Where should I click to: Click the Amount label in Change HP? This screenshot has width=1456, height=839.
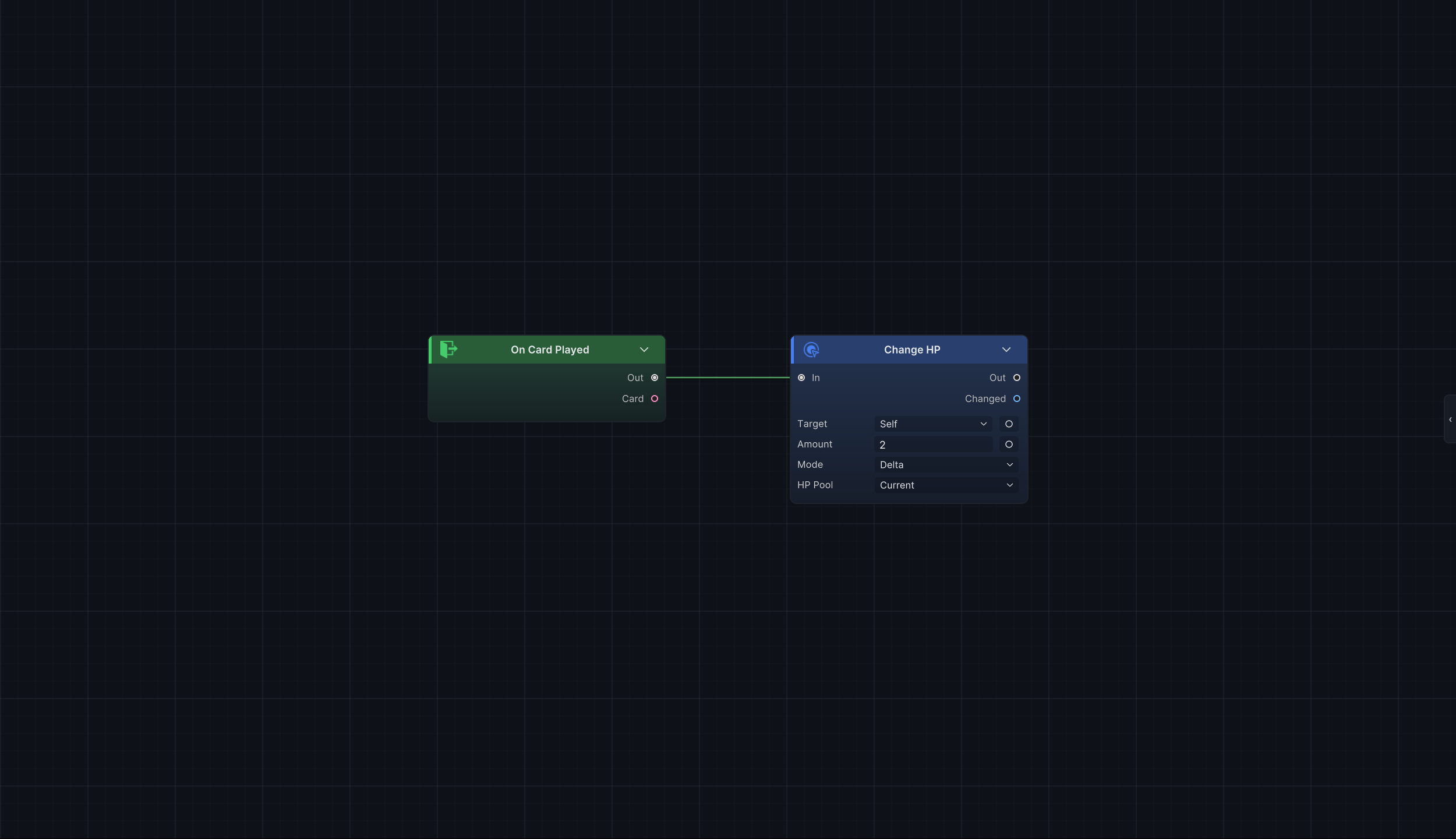[815, 444]
